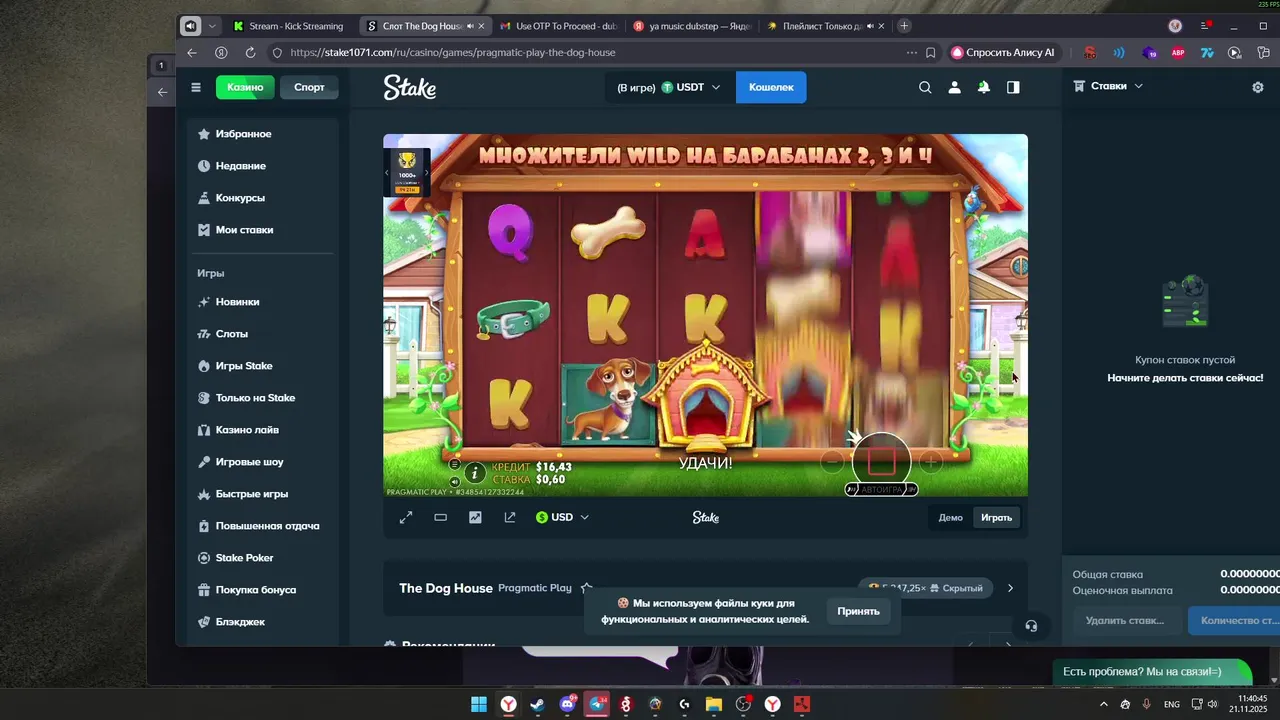The image size is (1280, 720).
Task: Open the slot game menu icon
Action: click(455, 464)
